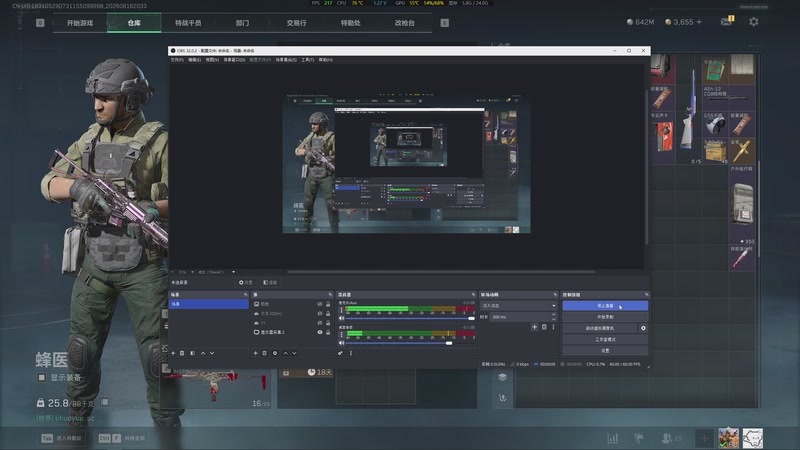Image resolution: width=800 pixels, height=450 pixels.
Task: Toggle lock on 文本 (GDI+) source
Action: tap(328, 313)
